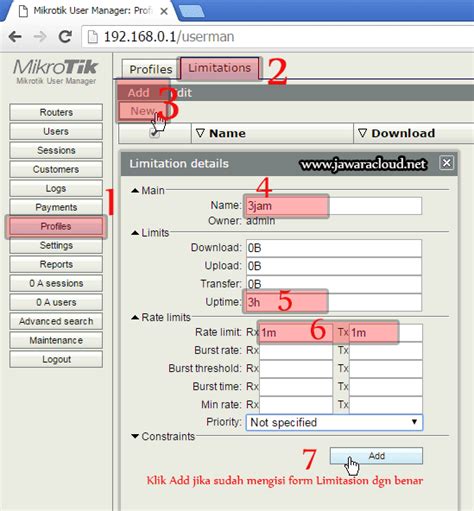
Task: Reload the page with the refresh icon
Action: [x=65, y=36]
